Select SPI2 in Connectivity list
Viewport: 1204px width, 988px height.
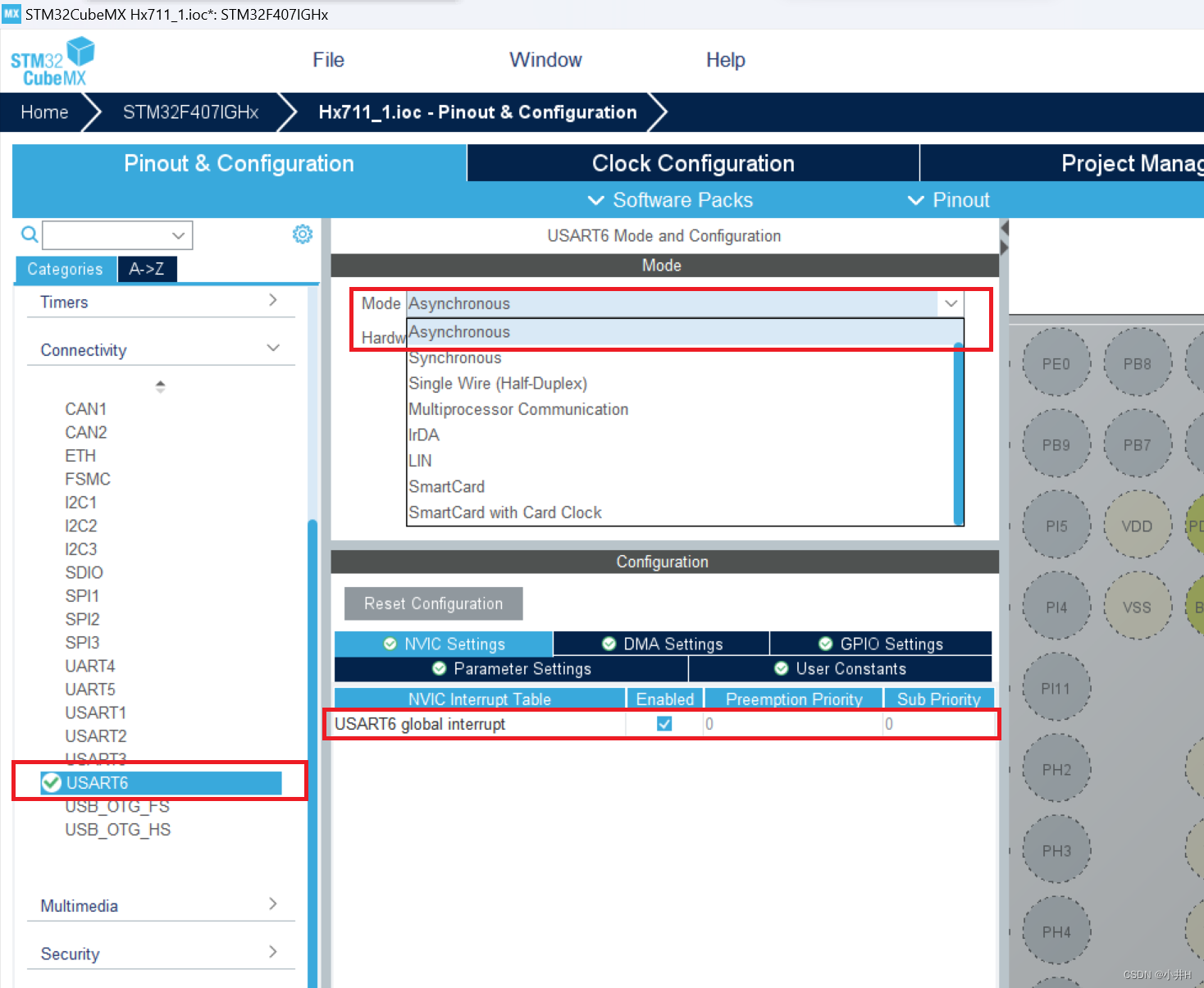click(x=82, y=619)
